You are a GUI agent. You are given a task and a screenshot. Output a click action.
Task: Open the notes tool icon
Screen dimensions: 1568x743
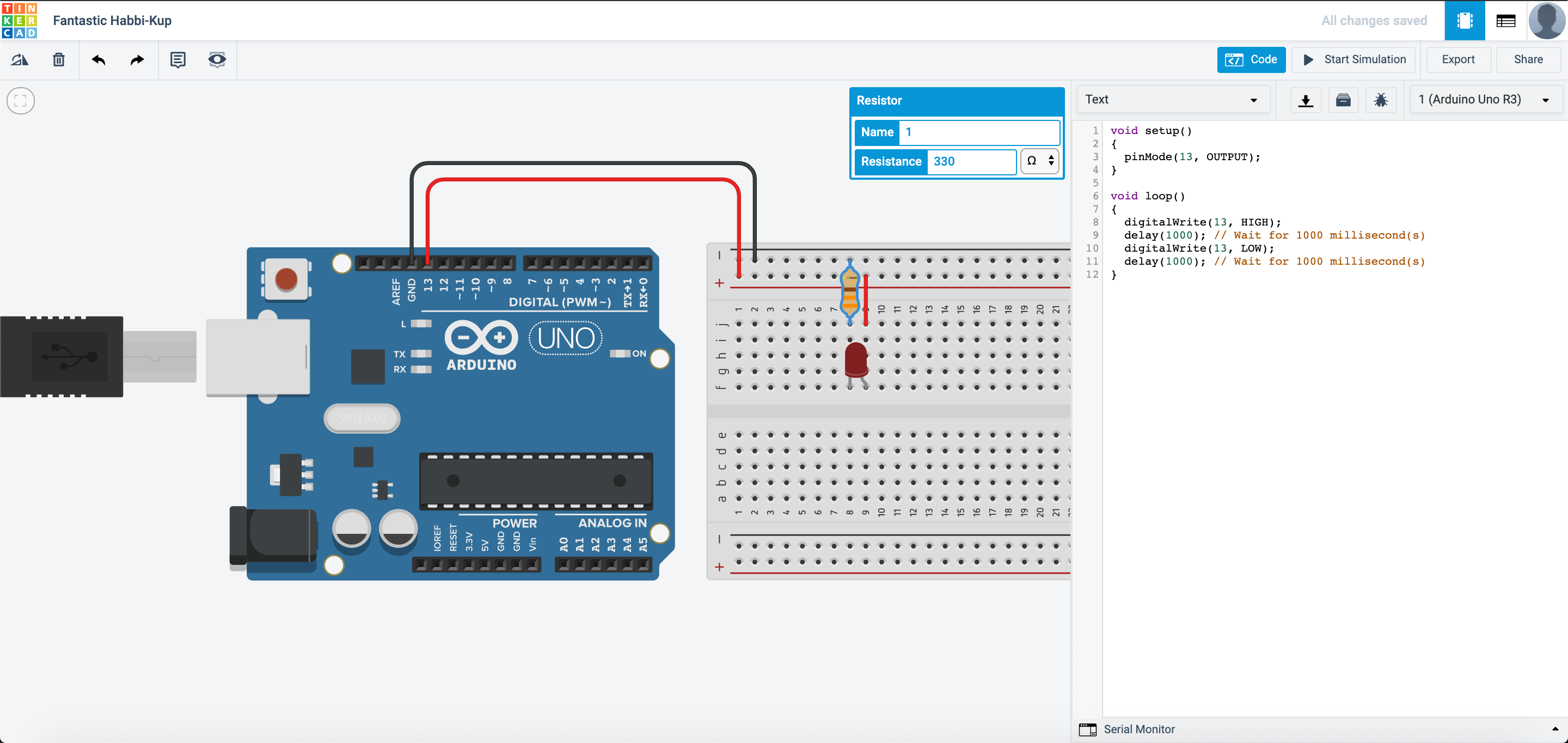[177, 60]
